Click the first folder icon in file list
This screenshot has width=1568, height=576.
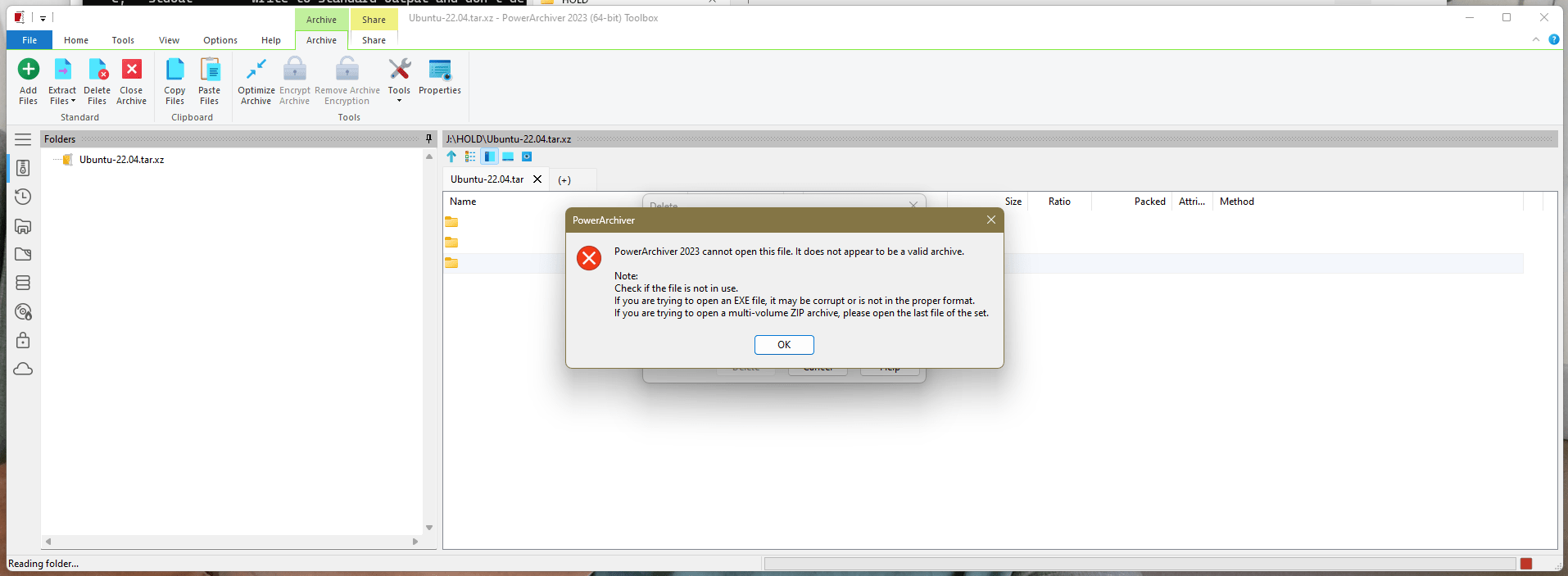click(x=451, y=222)
